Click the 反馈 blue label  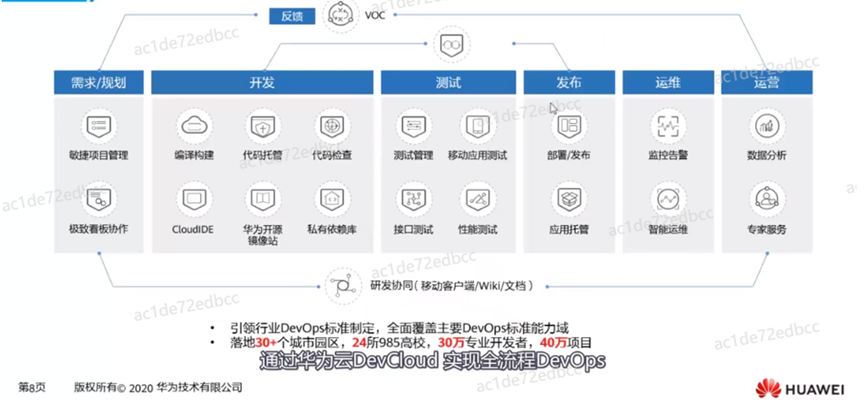pyautogui.click(x=292, y=16)
